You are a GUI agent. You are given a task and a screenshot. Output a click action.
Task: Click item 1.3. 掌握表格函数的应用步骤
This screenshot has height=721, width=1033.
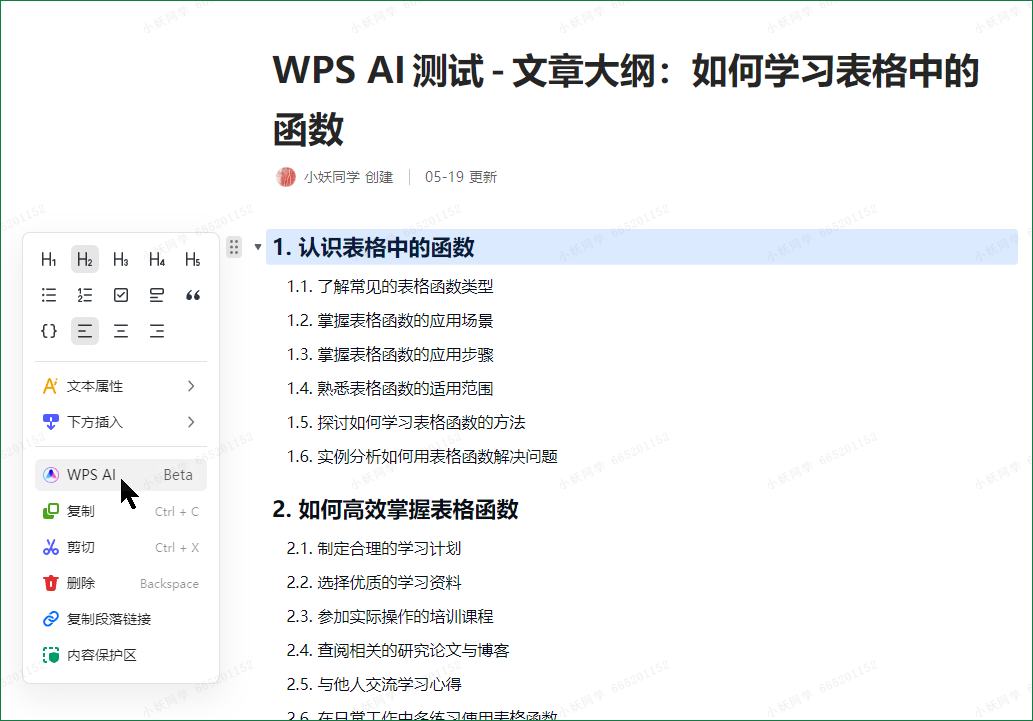pyautogui.click(x=390, y=355)
